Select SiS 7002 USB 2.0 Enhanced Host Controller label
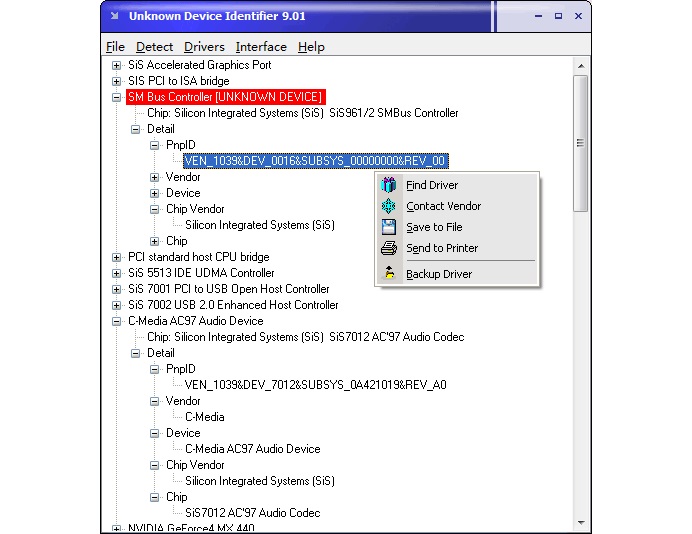692x534 pixels. click(x=233, y=305)
